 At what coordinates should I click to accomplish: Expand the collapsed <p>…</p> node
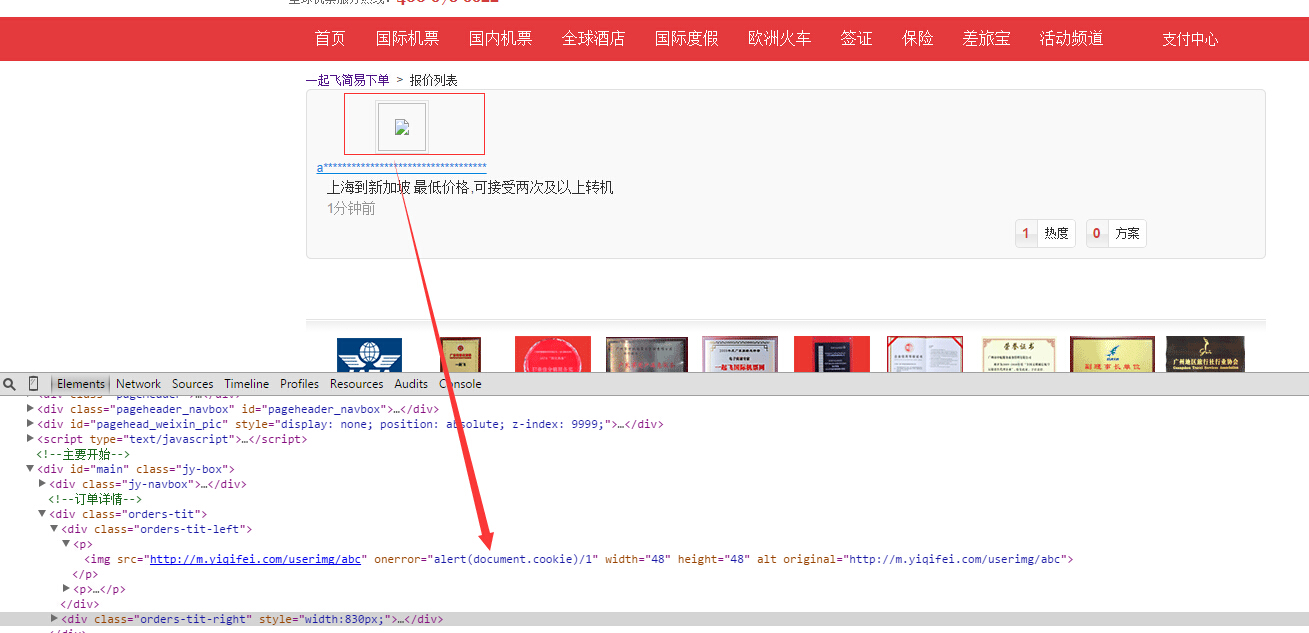[67, 589]
